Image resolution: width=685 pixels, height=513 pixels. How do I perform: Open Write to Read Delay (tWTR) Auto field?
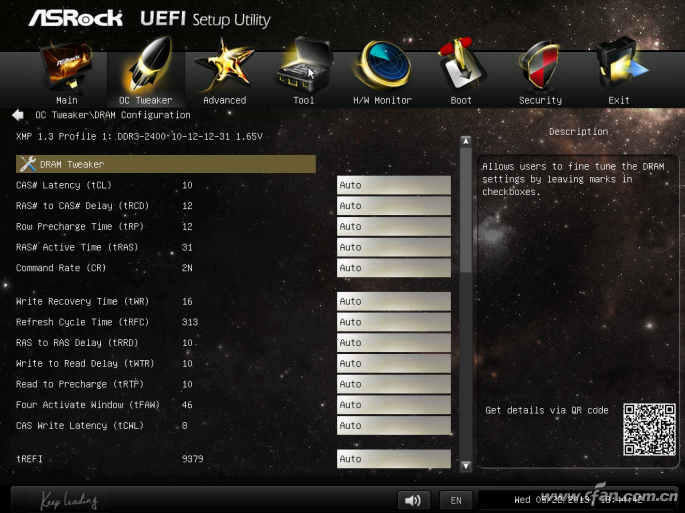[394, 364]
